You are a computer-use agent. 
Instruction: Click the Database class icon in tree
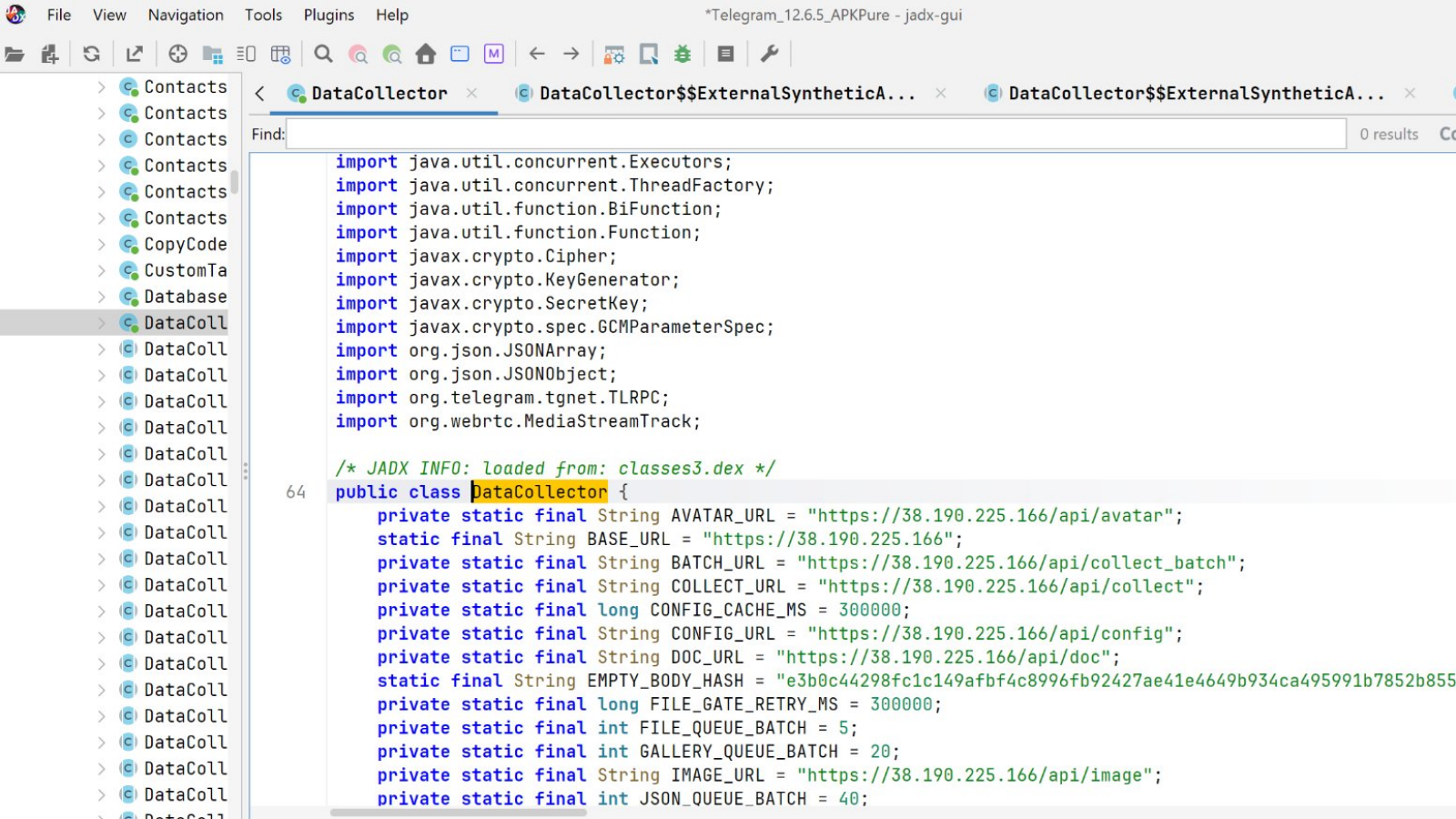click(x=129, y=297)
